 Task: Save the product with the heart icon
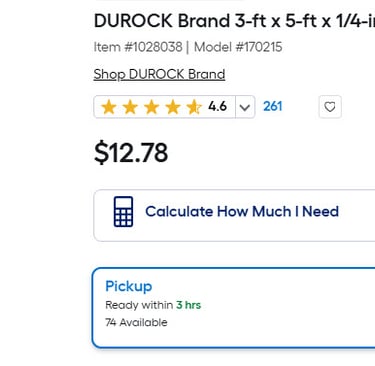coord(330,107)
